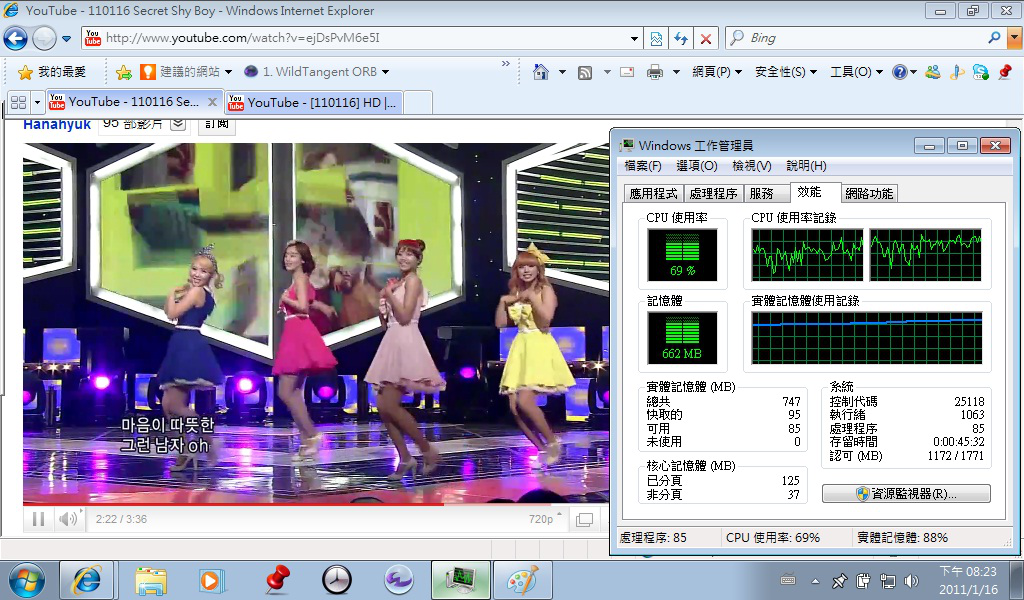Open the Quick Tabs grid icon
The image size is (1024, 600).
click(x=18, y=103)
